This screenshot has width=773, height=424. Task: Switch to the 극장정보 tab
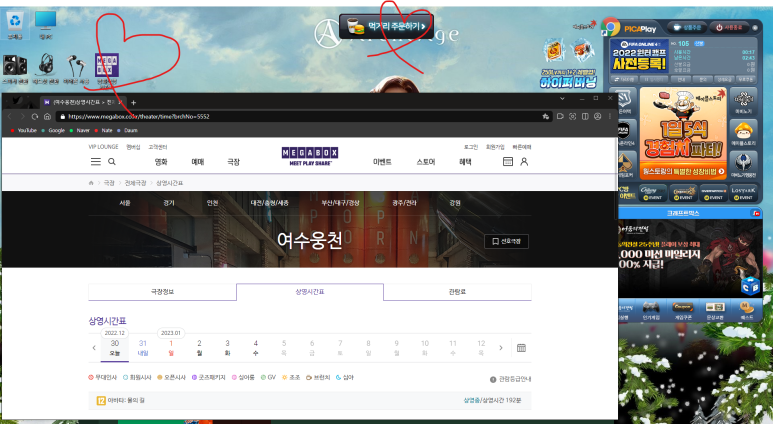[162, 292]
